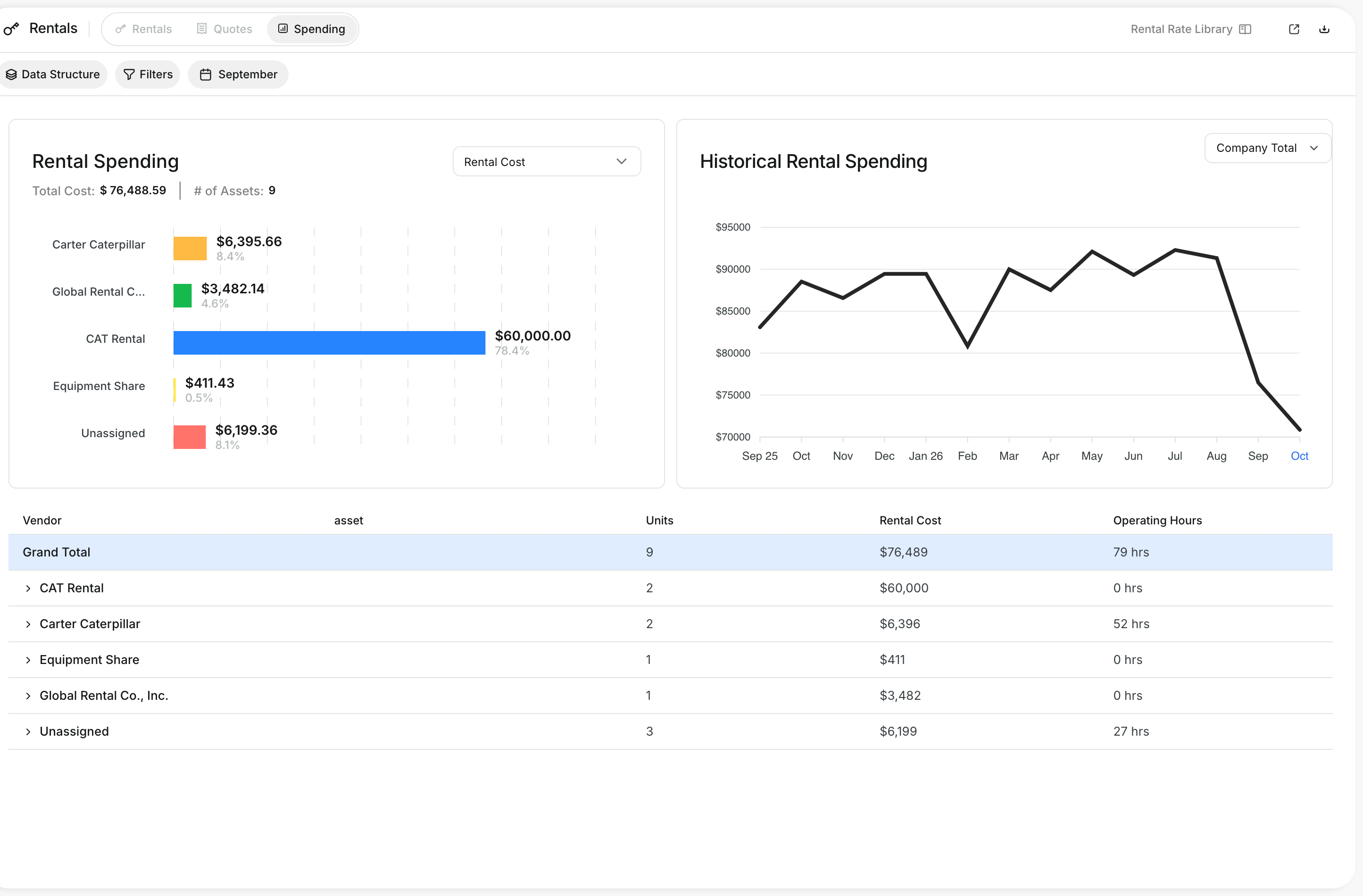Click the Vendor column header
The image size is (1363, 896).
point(42,521)
